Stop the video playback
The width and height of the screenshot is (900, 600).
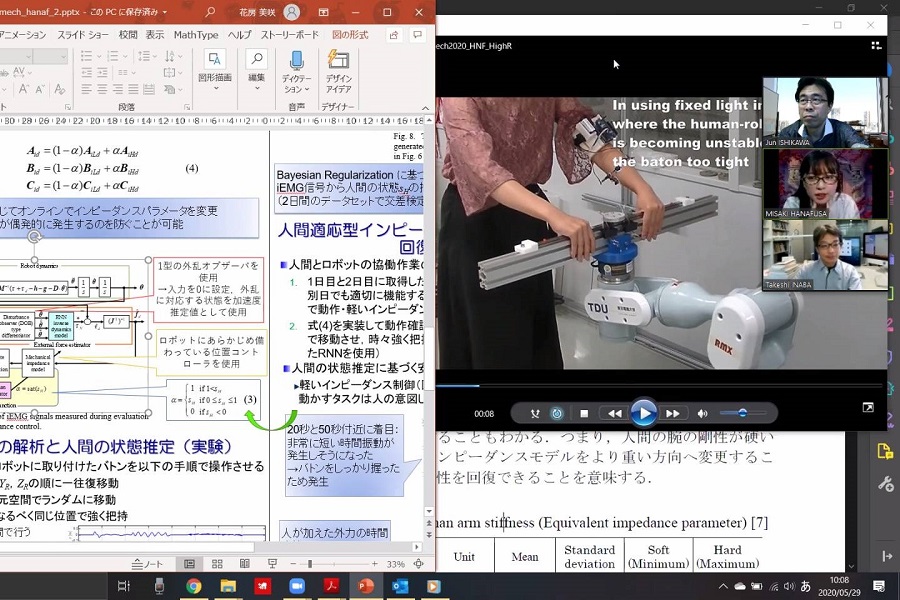coord(584,413)
